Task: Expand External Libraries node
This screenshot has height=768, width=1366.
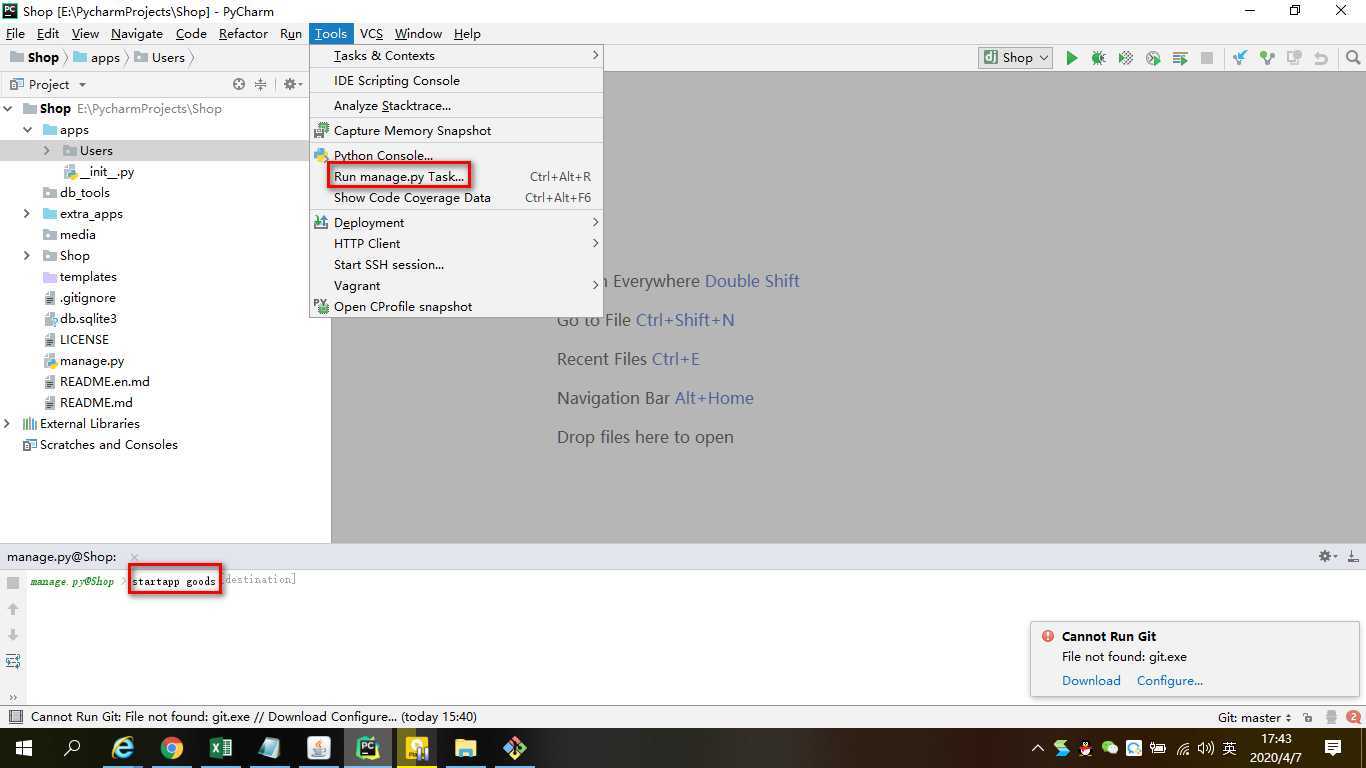Action: coord(8,424)
